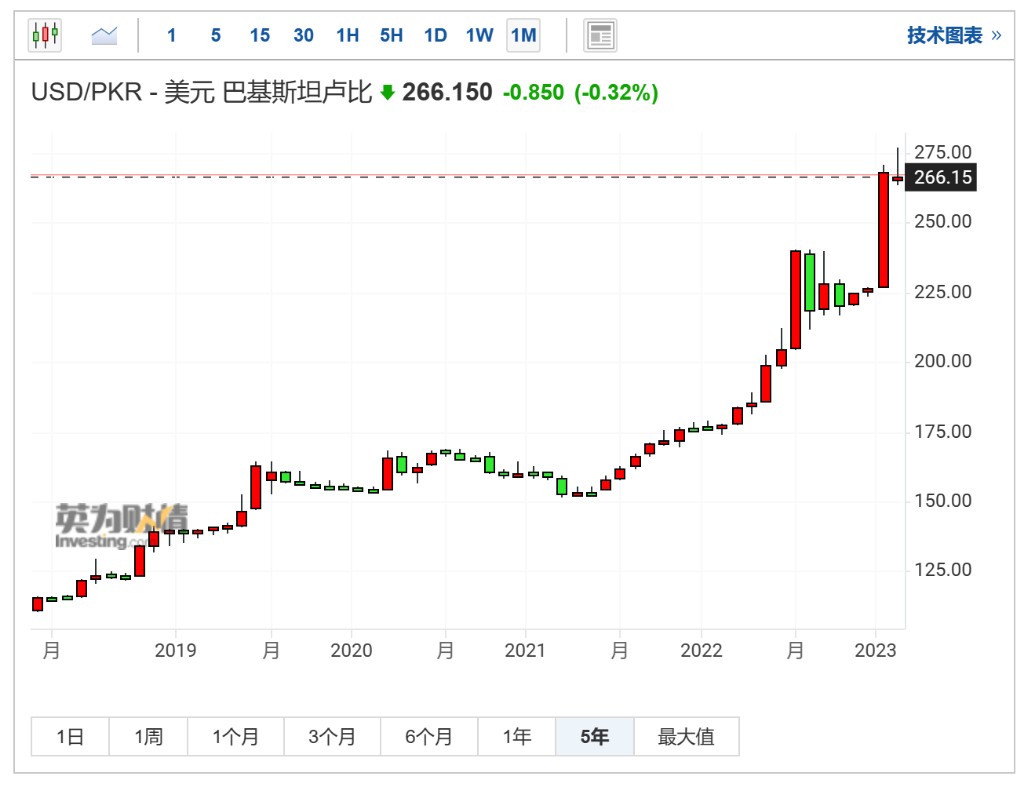Select the 5H interval
The width and height of the screenshot is (1024, 793).
click(391, 36)
